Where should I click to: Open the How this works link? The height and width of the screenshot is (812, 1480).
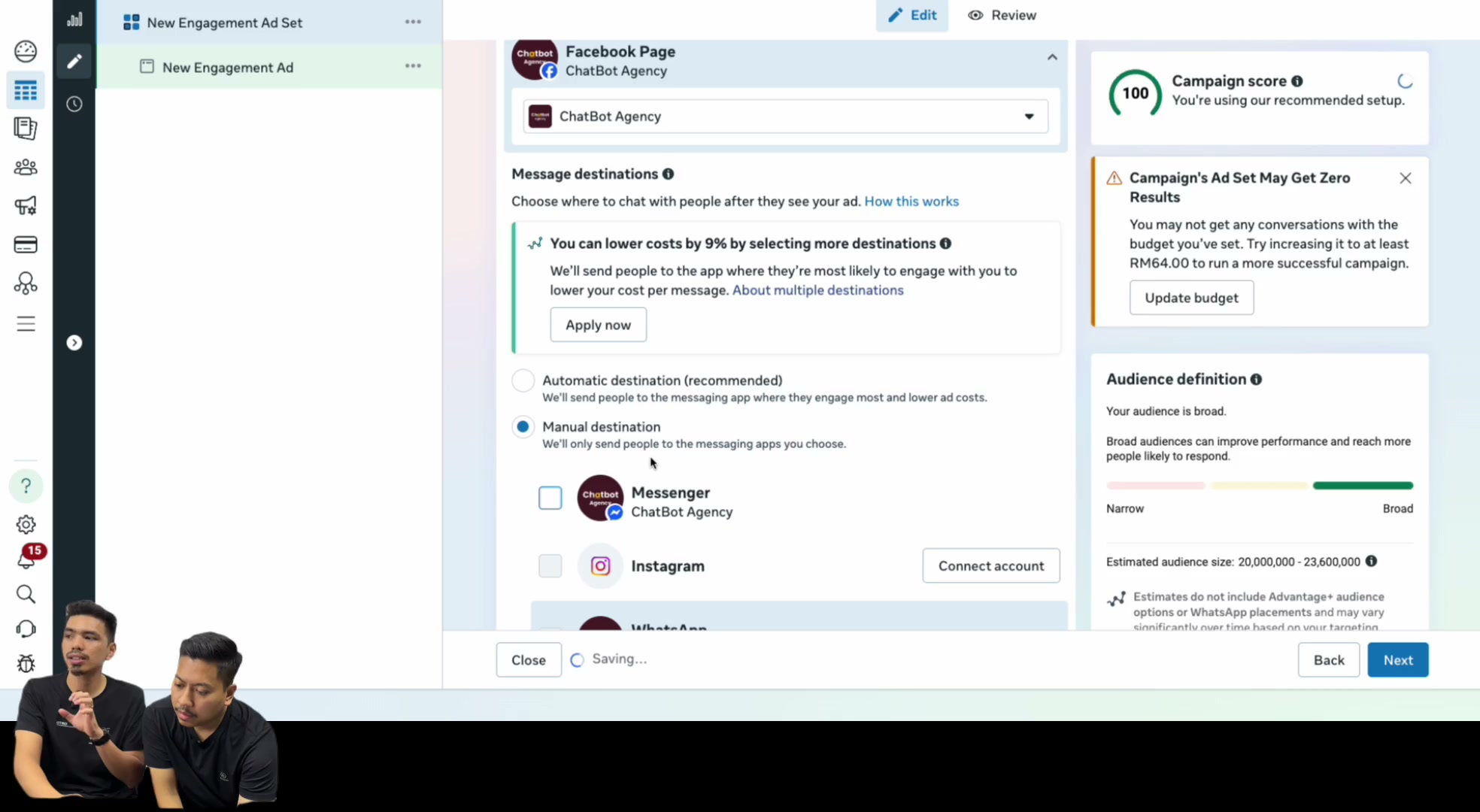click(x=911, y=201)
